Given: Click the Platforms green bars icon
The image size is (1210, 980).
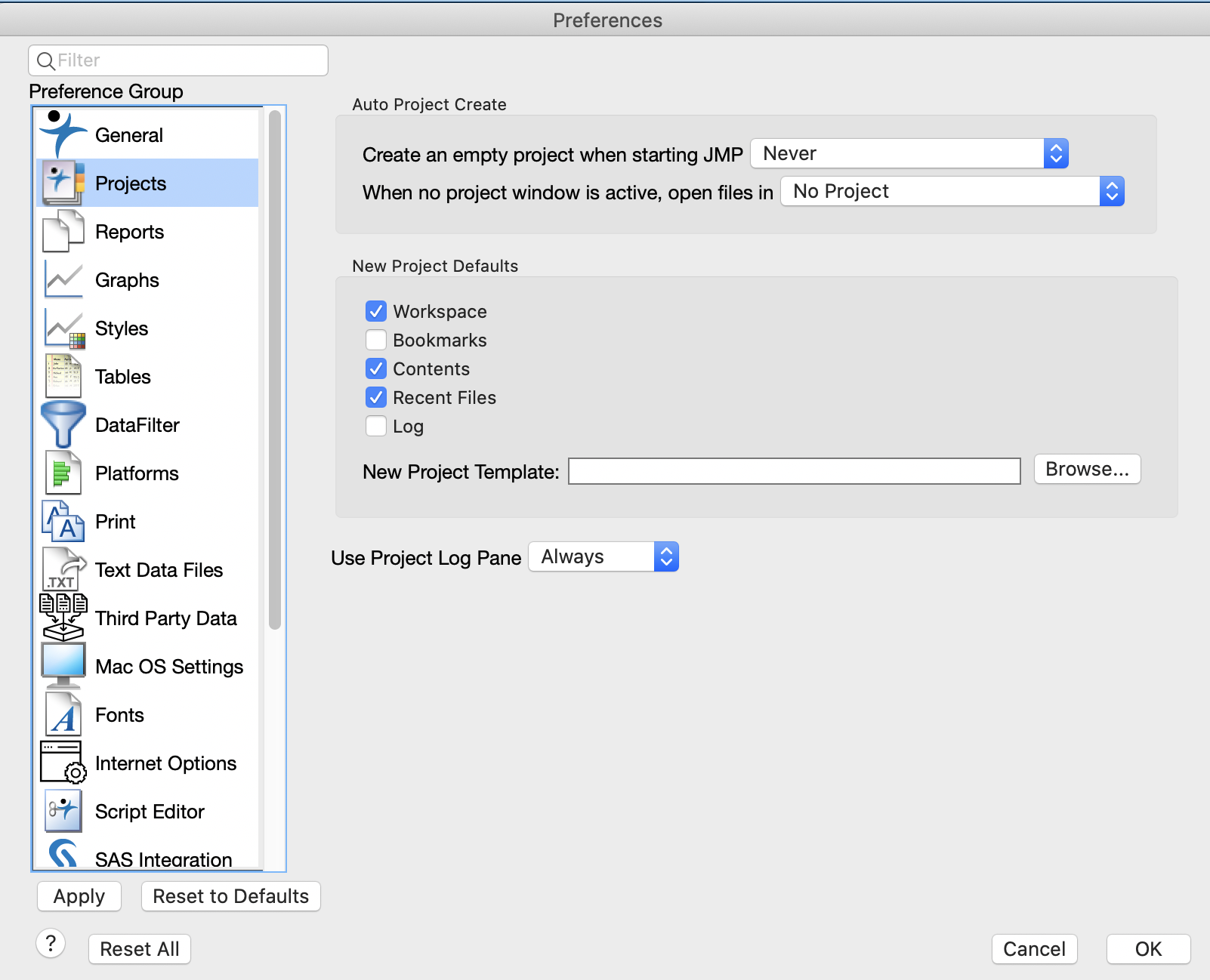Looking at the screenshot, I should [x=63, y=473].
